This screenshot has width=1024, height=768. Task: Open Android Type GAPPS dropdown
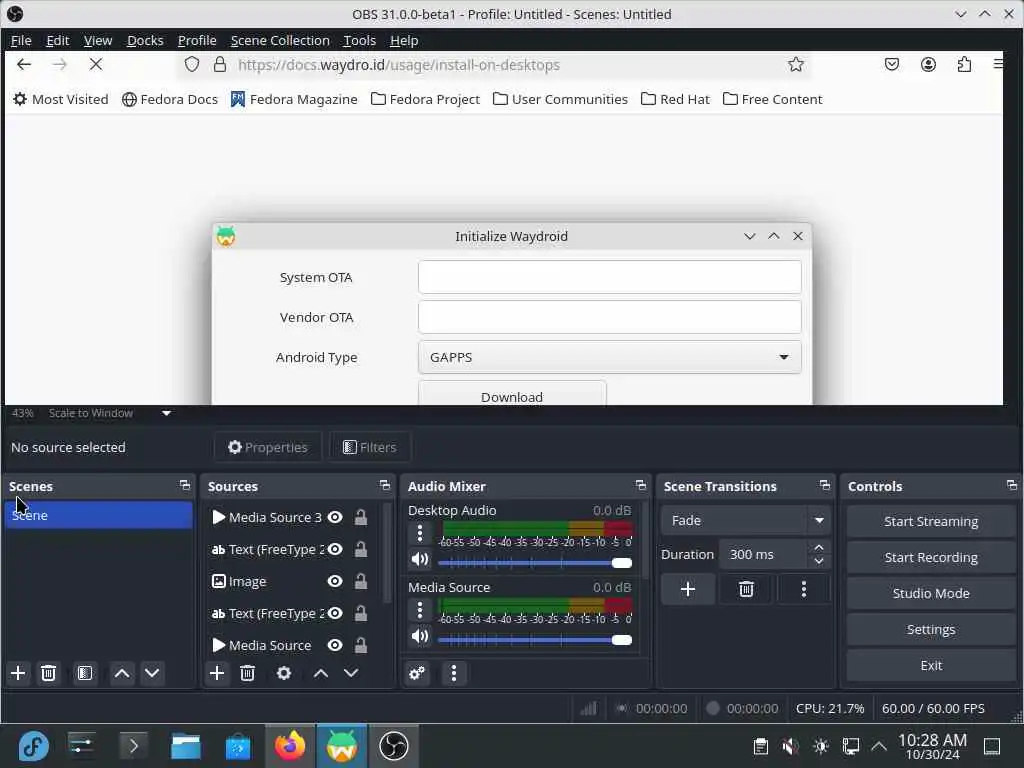[x=609, y=357]
